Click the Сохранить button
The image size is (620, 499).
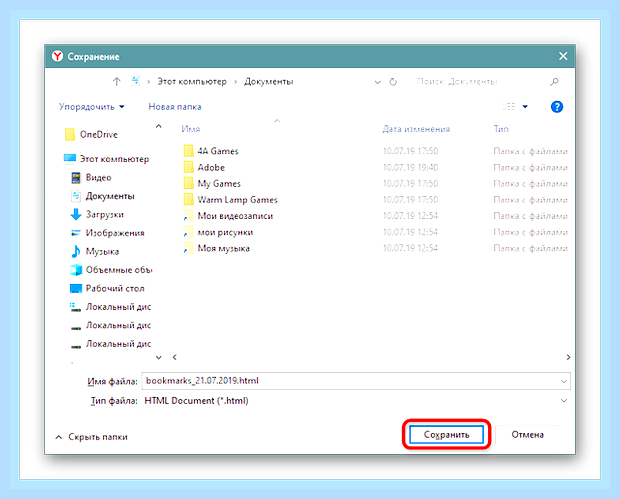click(446, 435)
